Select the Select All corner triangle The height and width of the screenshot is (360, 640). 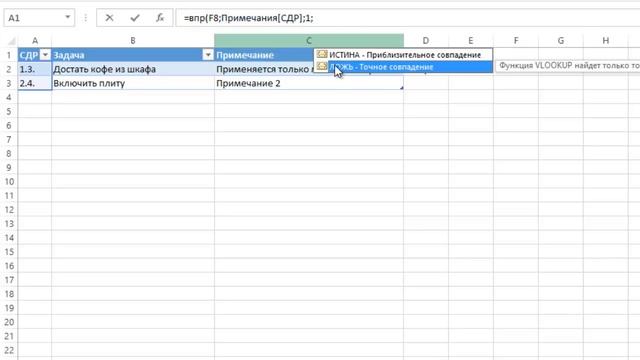12,40
